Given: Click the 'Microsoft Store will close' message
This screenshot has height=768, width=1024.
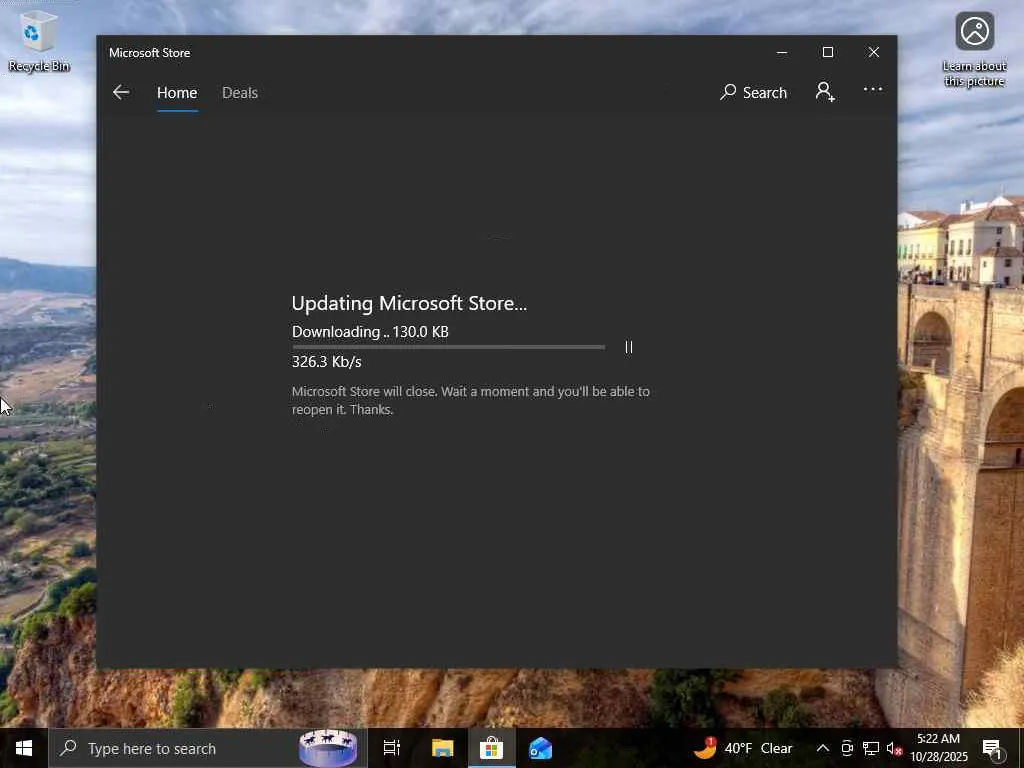Looking at the screenshot, I should 470,400.
